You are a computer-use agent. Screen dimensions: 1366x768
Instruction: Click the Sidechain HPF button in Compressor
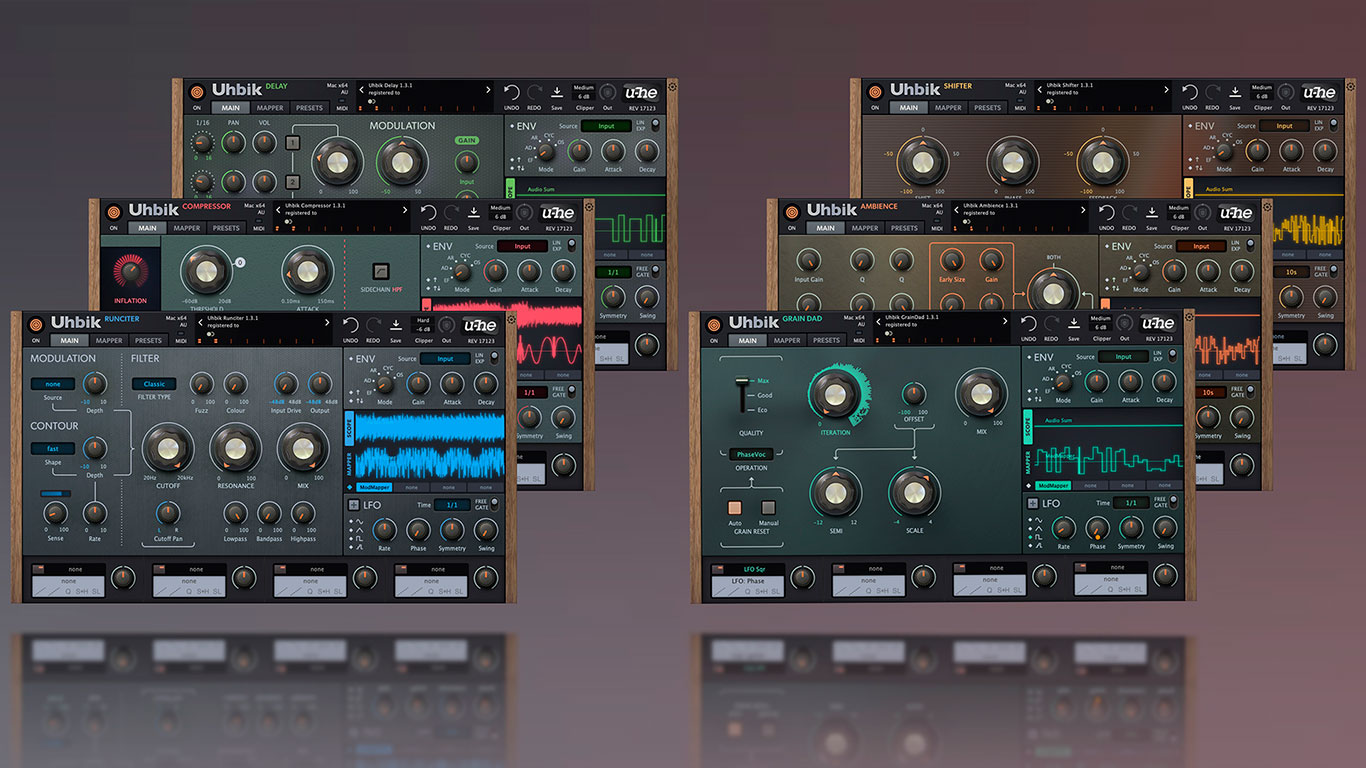click(380, 270)
